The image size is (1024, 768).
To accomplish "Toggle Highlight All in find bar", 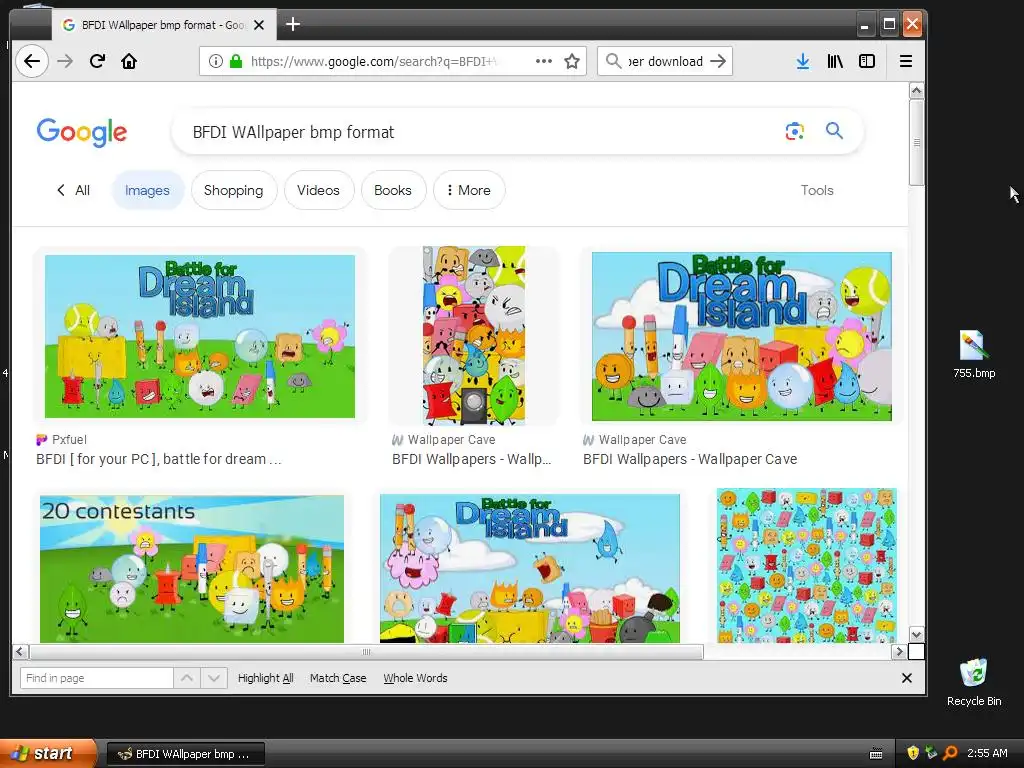I will click(x=265, y=678).
